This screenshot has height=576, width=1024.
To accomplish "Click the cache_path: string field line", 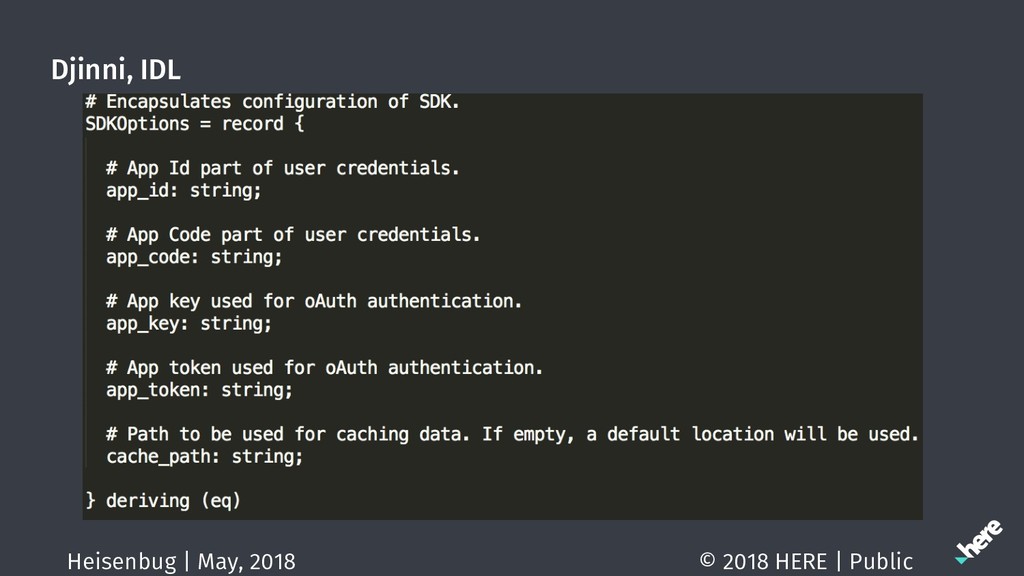I will tap(204, 456).
